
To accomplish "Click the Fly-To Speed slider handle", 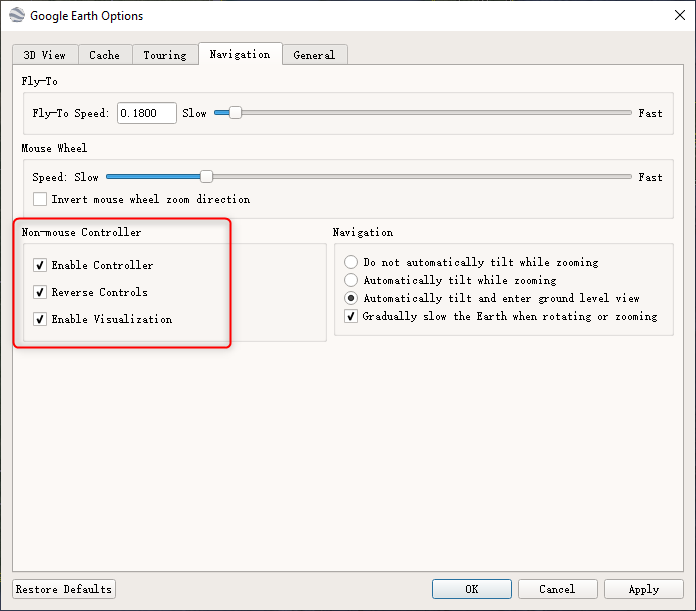I will tap(235, 113).
